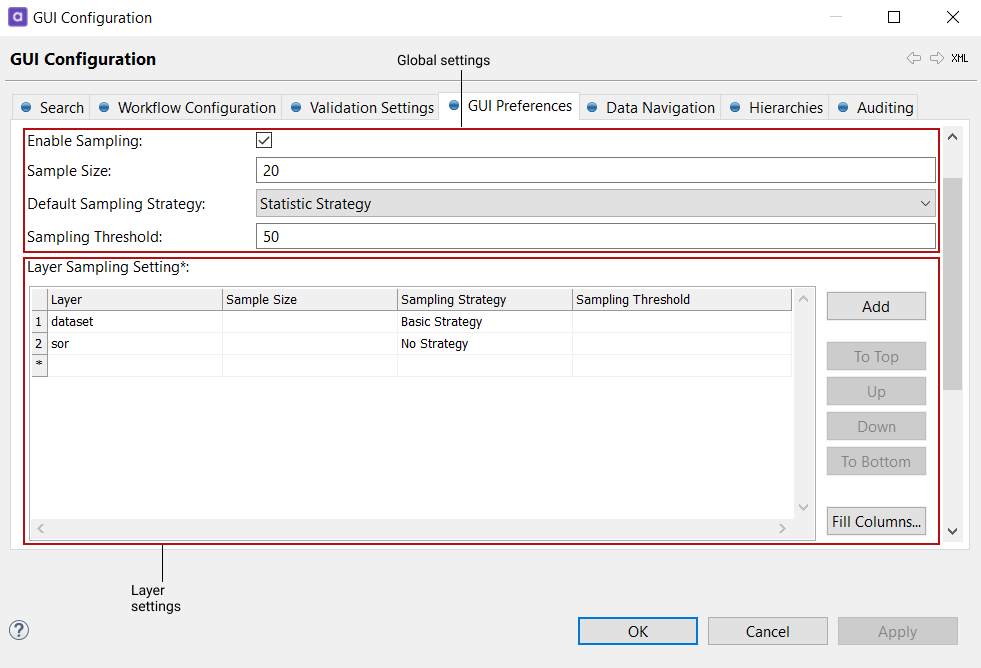
Task: Switch to the Workflow Configuration tab
Action: [196, 107]
